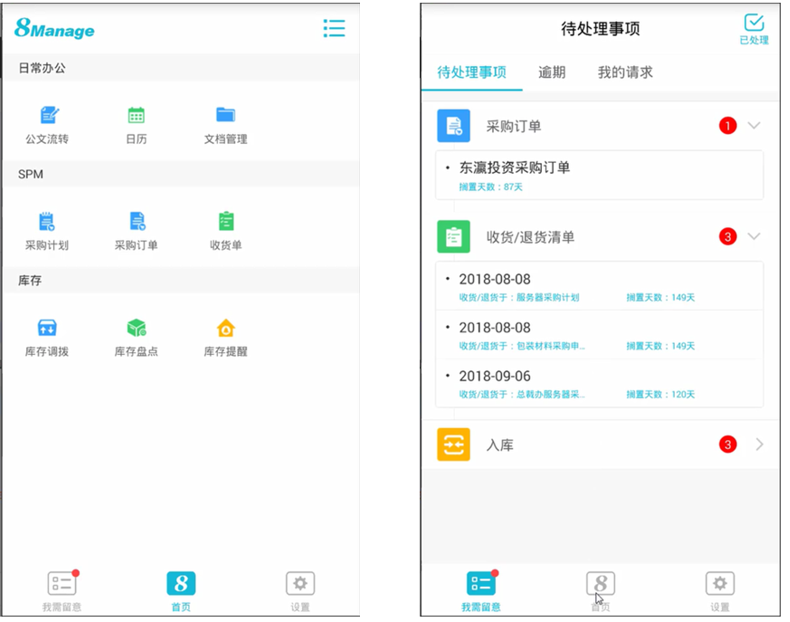Click the 已处理 checkmark icon

(x=754, y=26)
